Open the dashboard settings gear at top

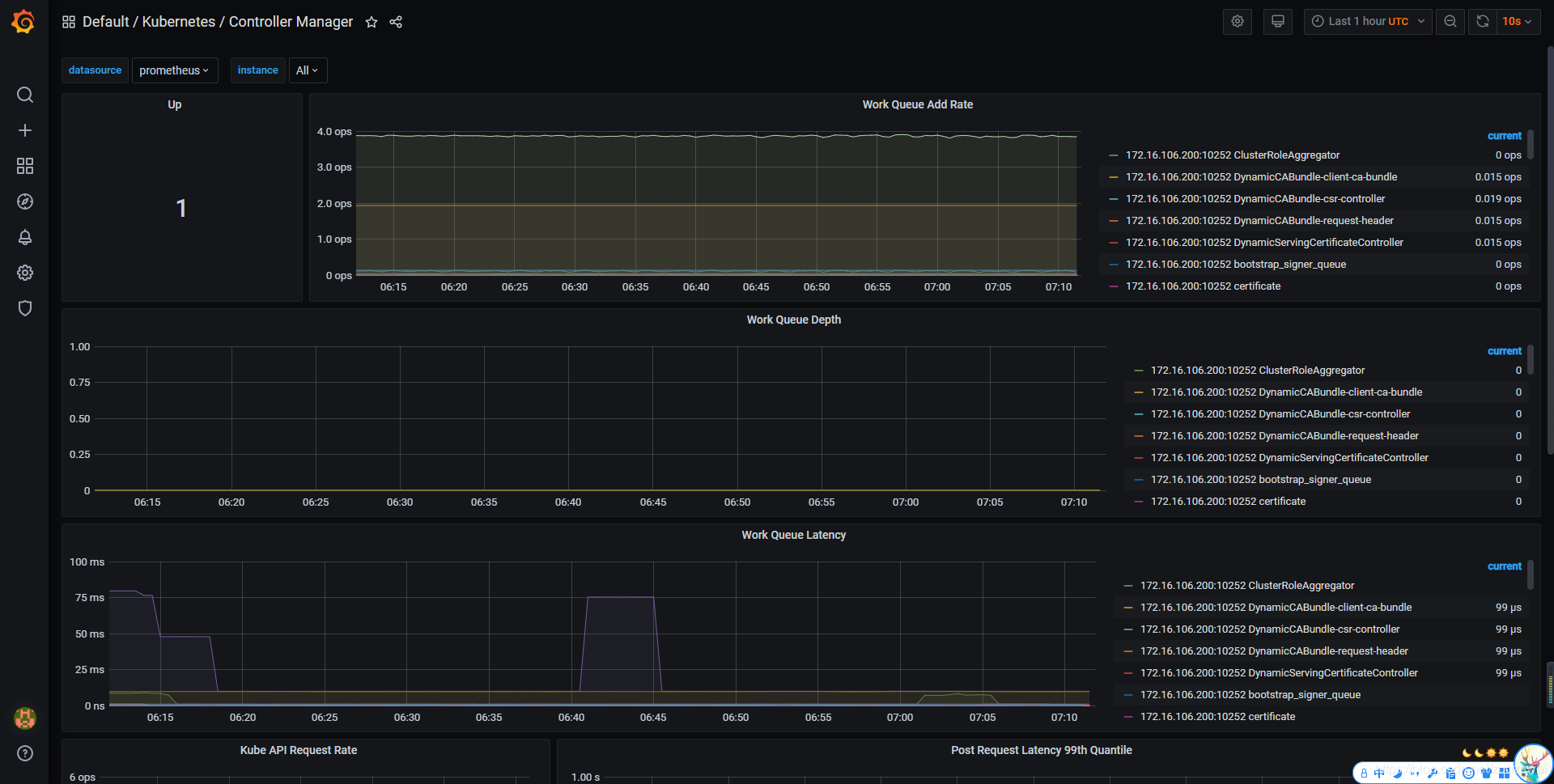pos(1238,22)
